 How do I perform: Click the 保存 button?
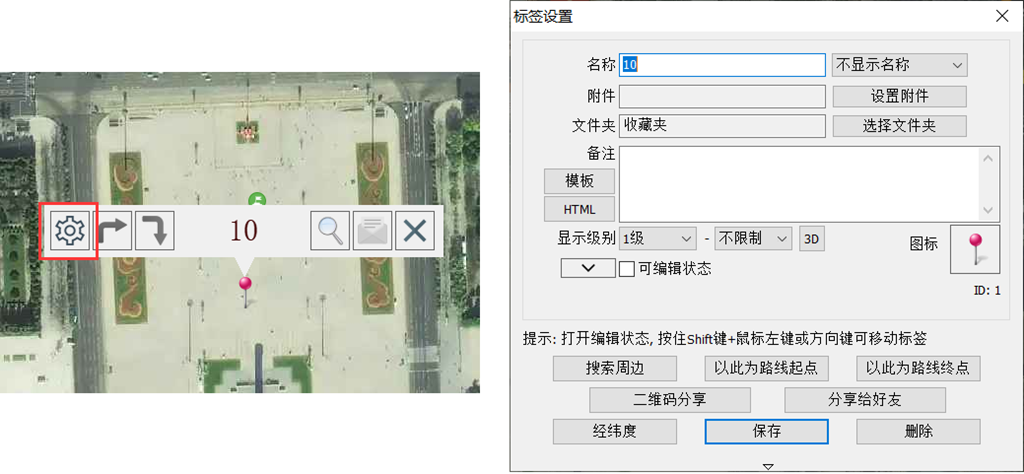coord(766,431)
